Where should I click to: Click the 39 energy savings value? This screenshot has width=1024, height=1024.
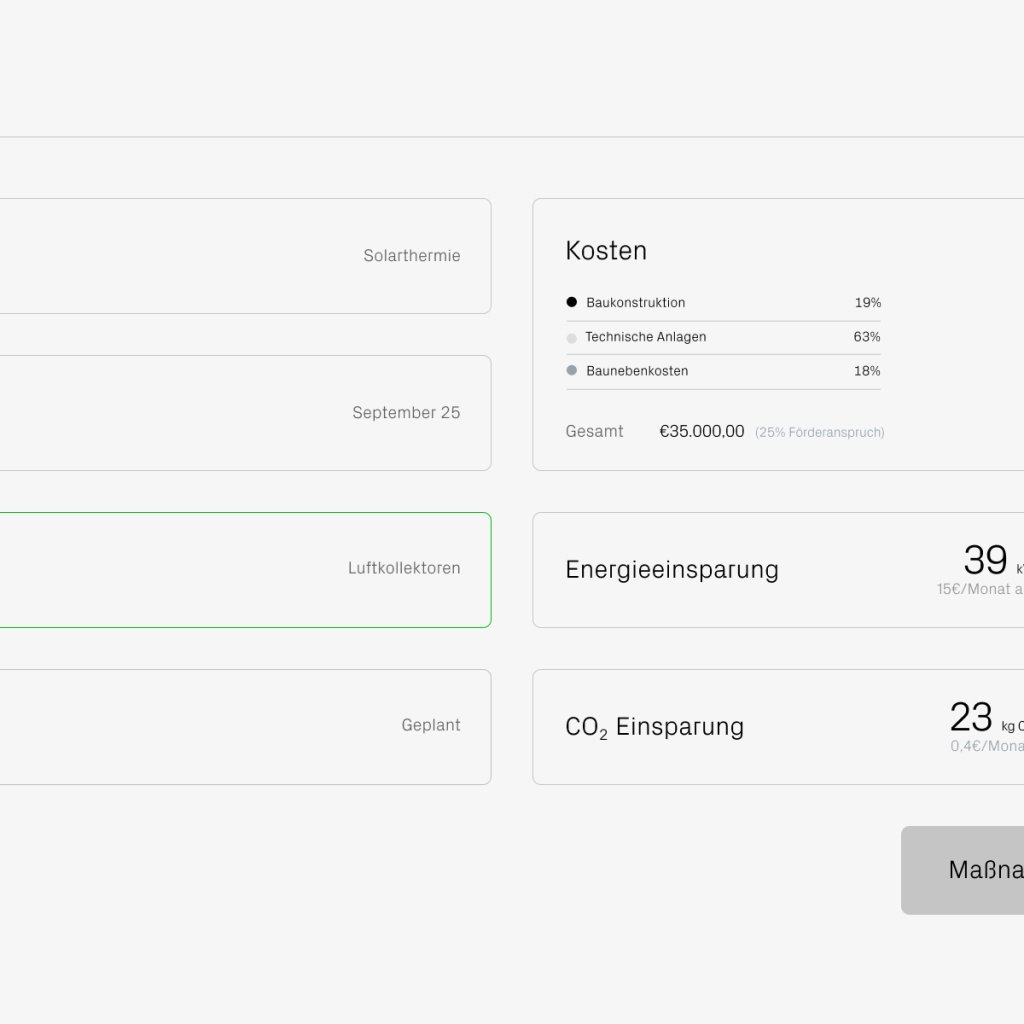point(985,560)
